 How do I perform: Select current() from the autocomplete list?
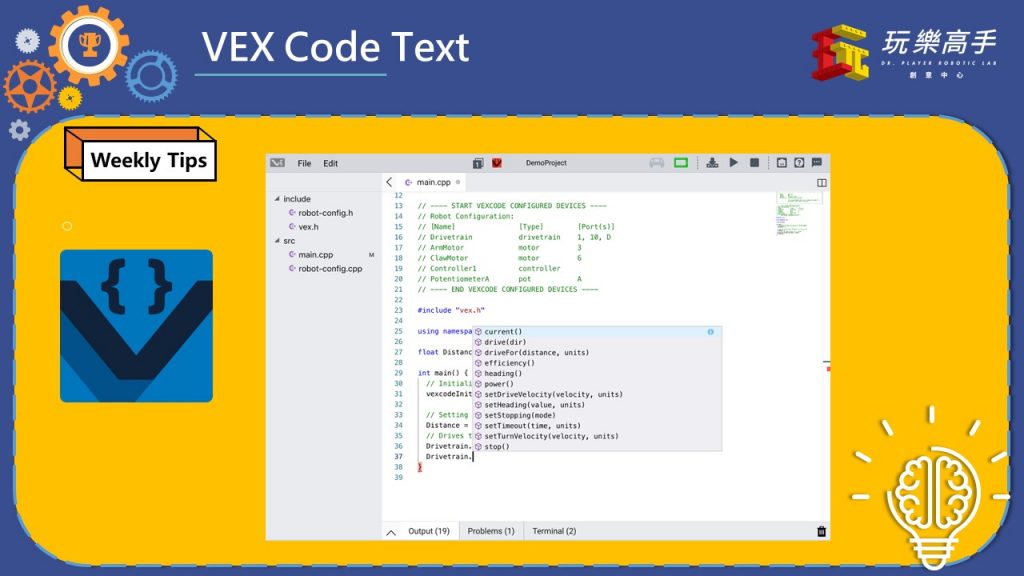pyautogui.click(x=597, y=332)
